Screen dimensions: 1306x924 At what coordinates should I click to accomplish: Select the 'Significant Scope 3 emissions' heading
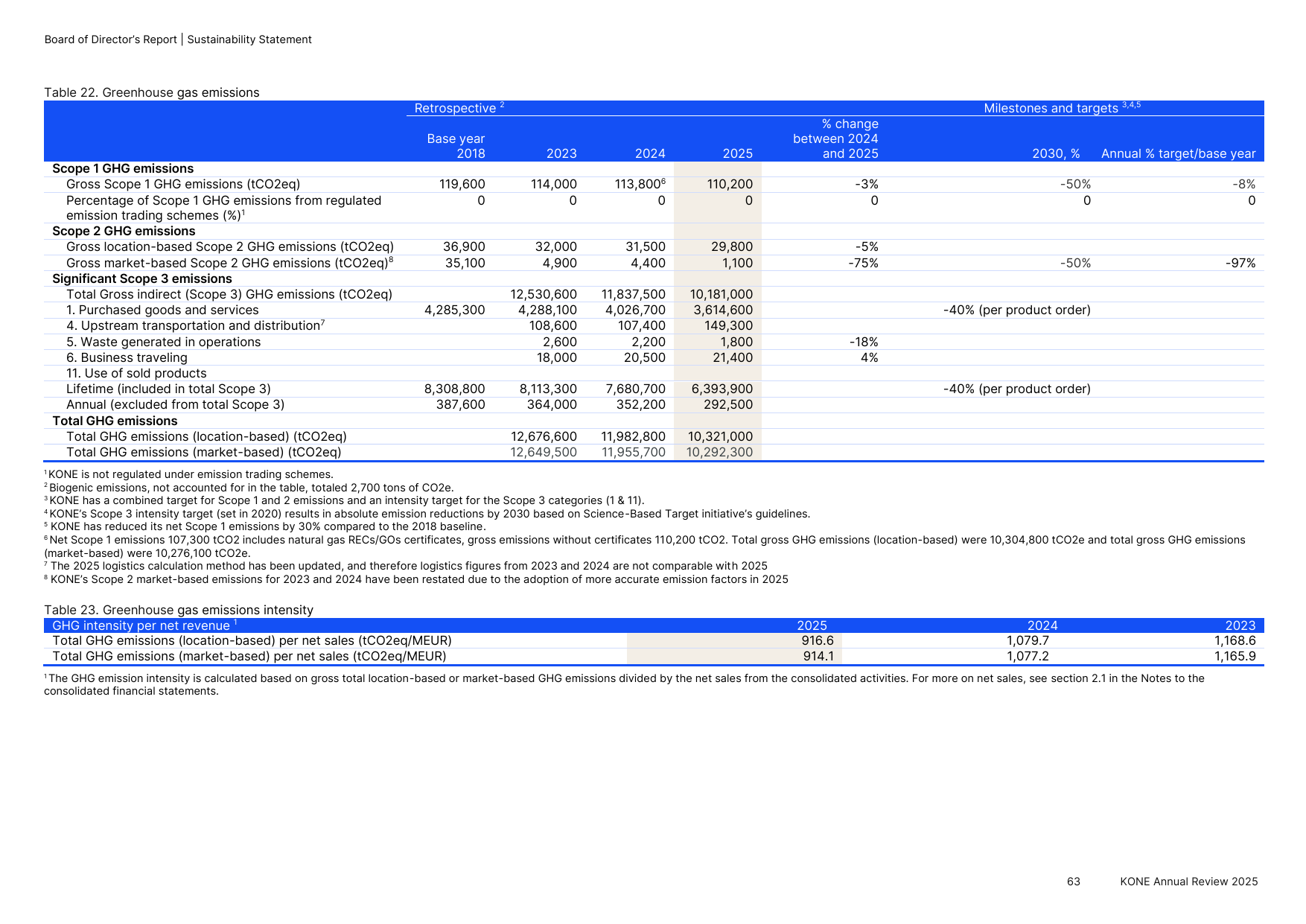[142, 279]
